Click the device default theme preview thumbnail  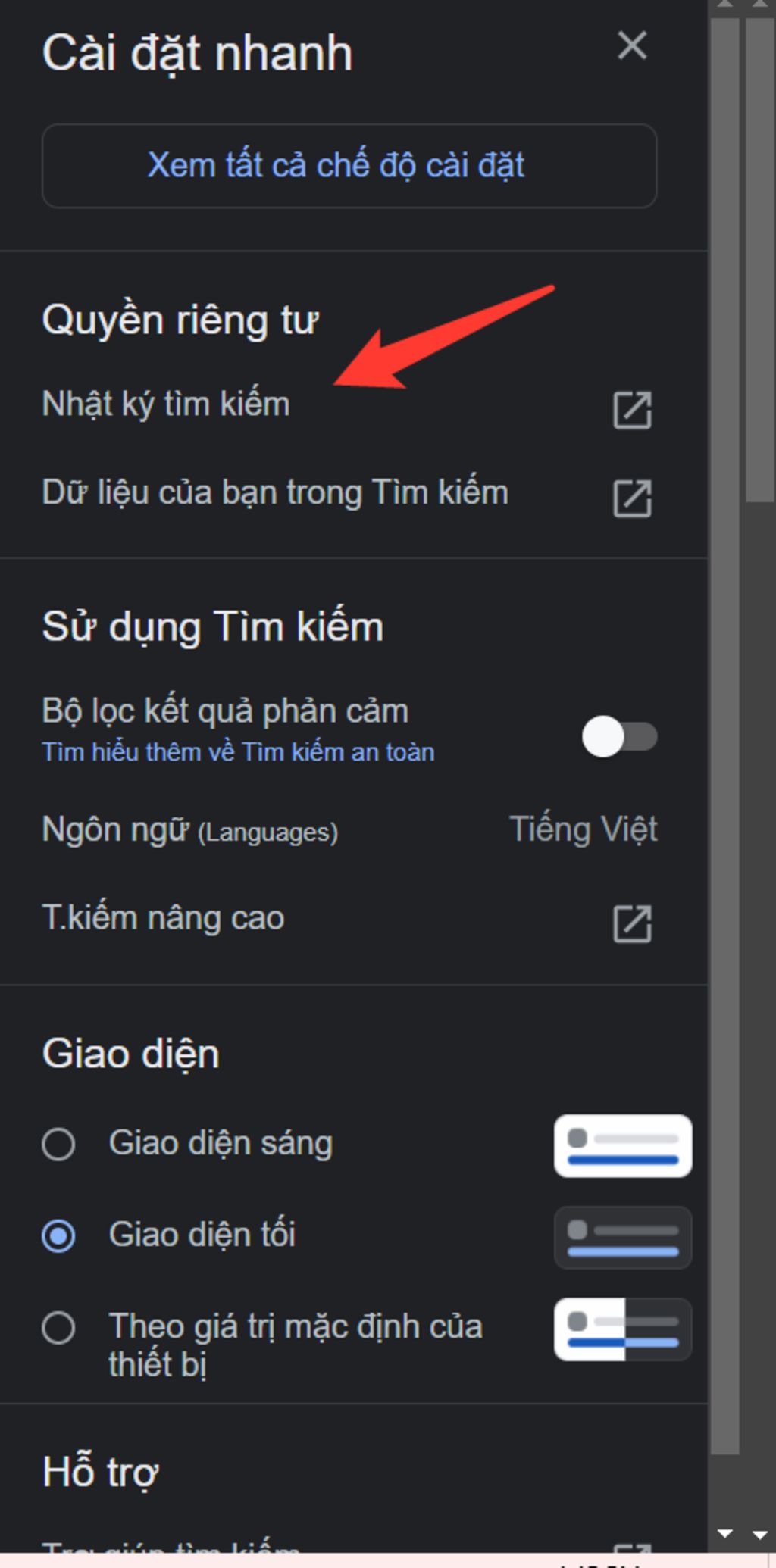click(623, 1329)
